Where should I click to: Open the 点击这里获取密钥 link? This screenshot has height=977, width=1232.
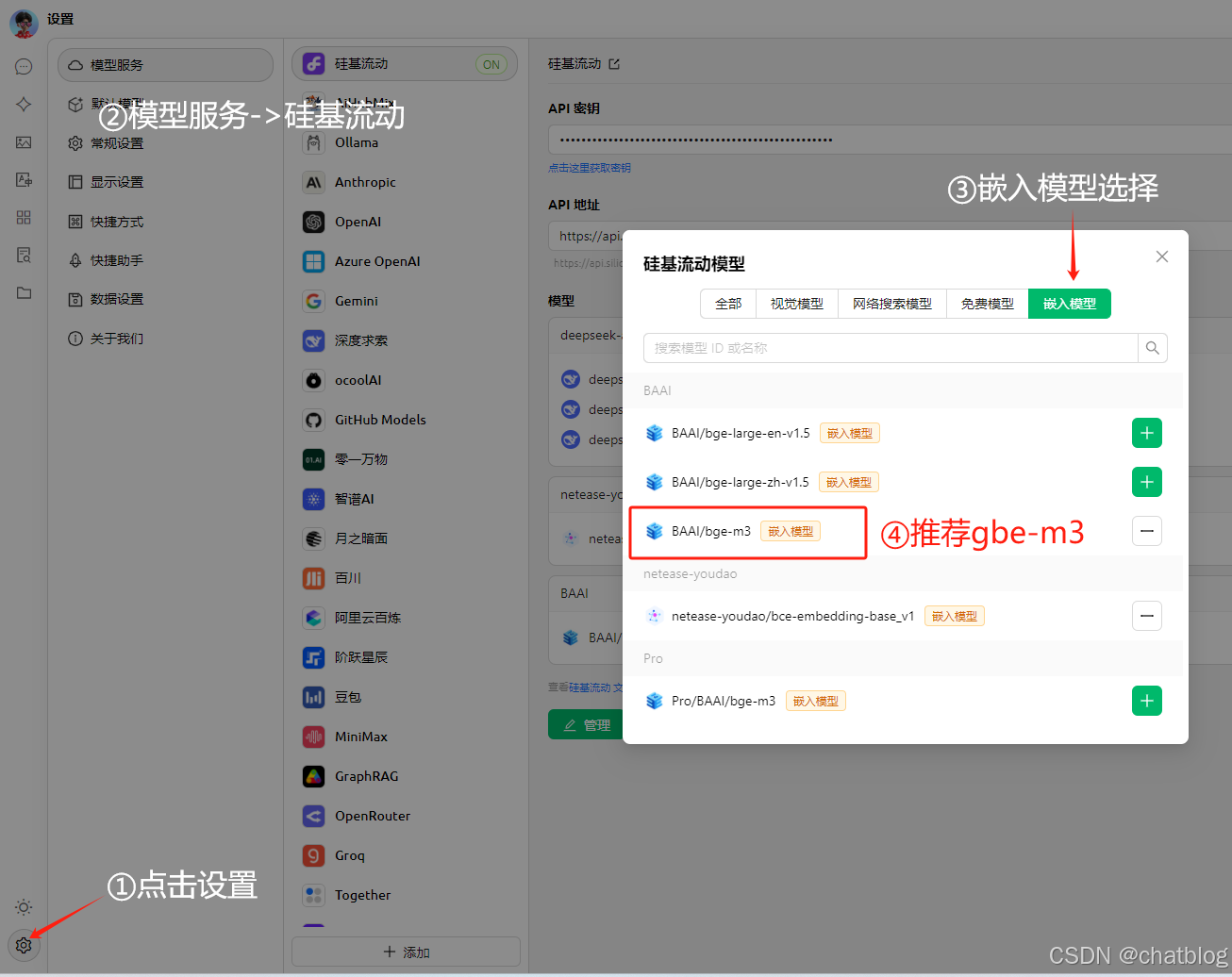click(x=590, y=168)
